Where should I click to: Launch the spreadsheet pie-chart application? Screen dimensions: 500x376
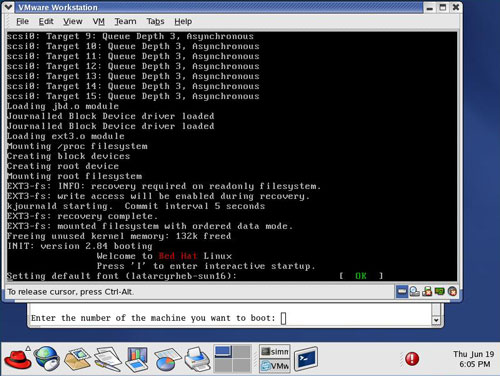click(168, 359)
